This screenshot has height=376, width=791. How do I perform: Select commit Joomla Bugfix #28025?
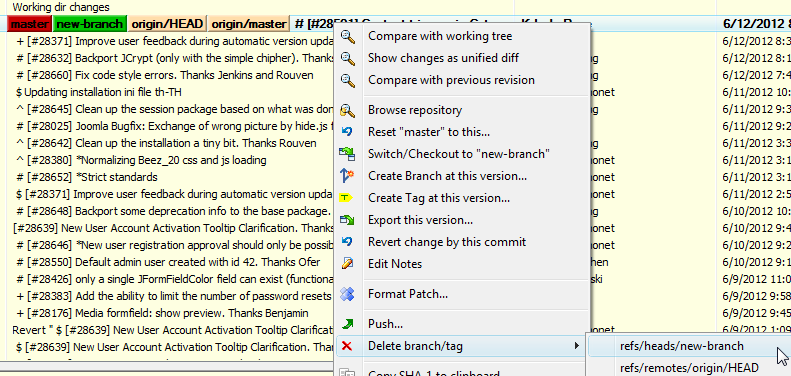(x=175, y=126)
